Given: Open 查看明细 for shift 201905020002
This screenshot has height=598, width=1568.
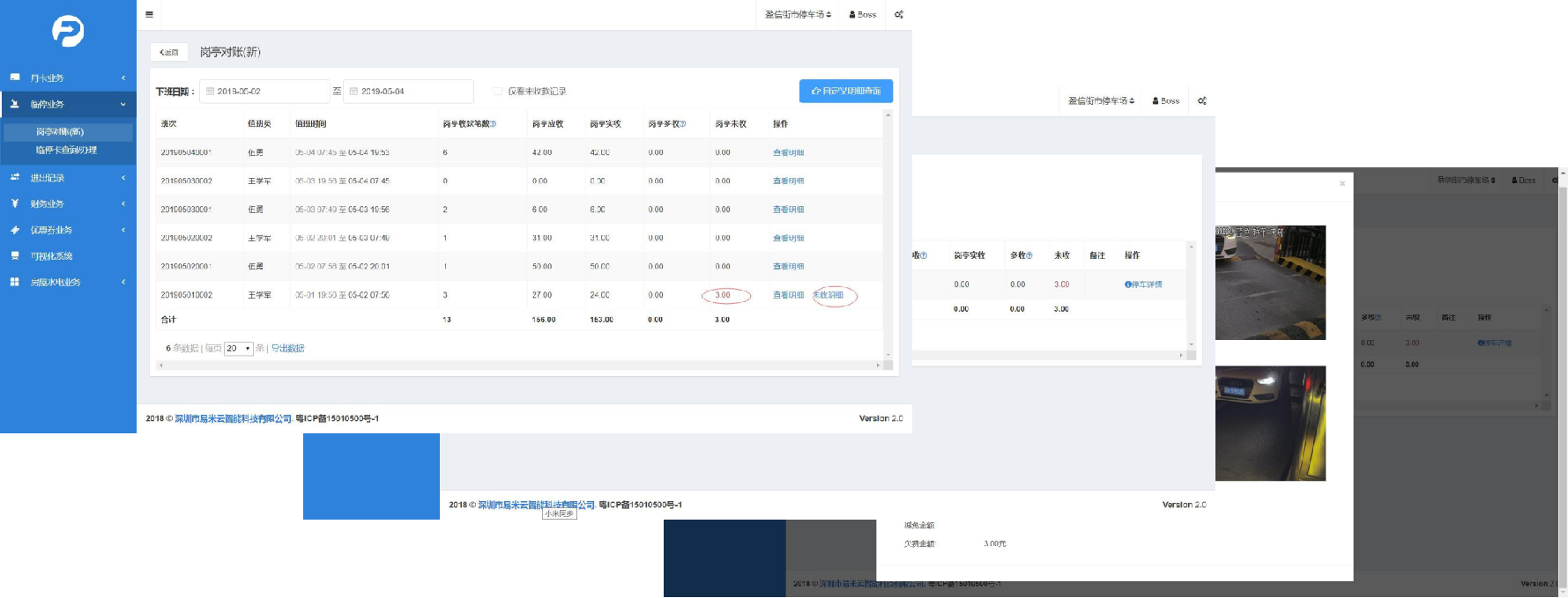Looking at the screenshot, I should (x=788, y=238).
